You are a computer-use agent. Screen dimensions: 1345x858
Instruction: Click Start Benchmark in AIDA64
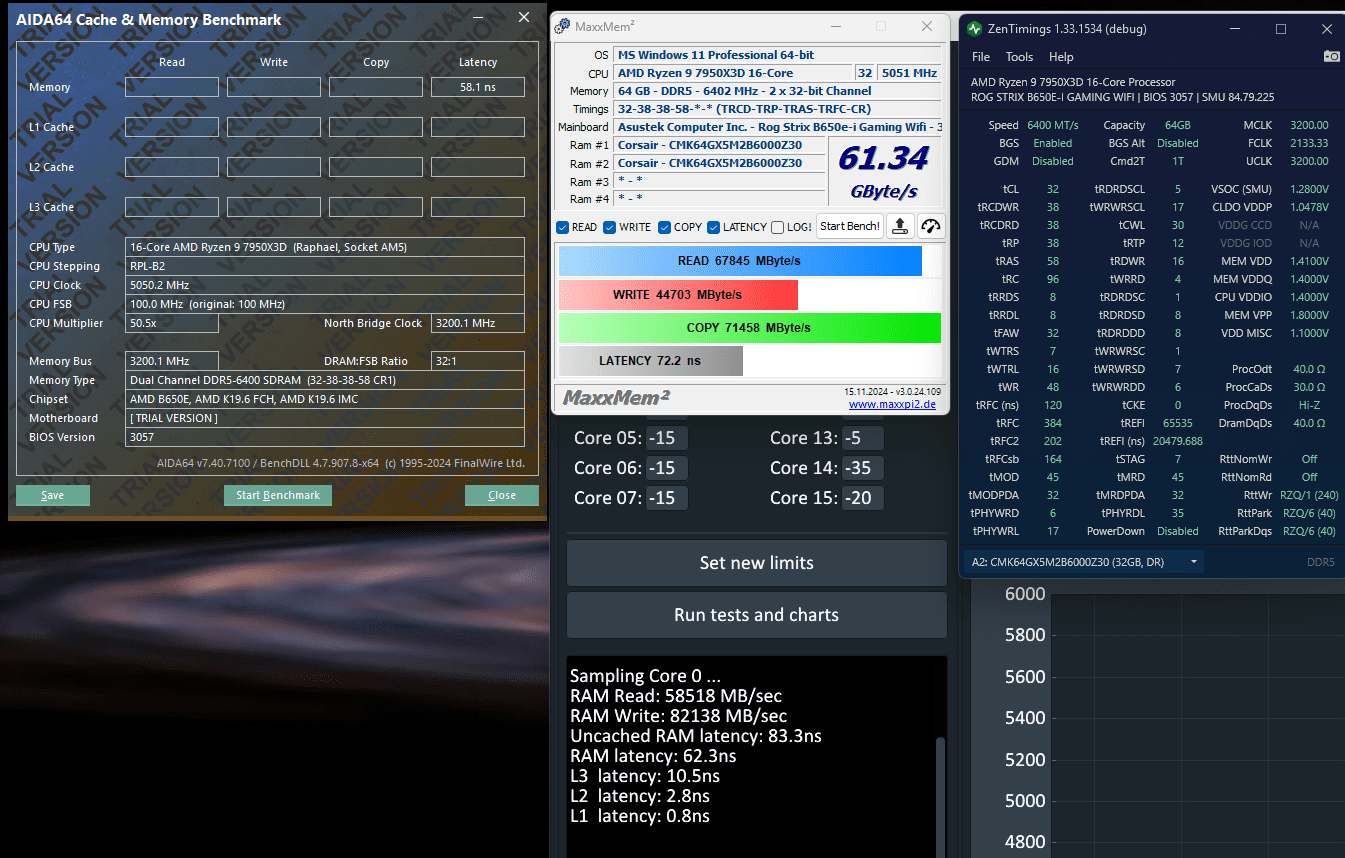tap(278, 495)
